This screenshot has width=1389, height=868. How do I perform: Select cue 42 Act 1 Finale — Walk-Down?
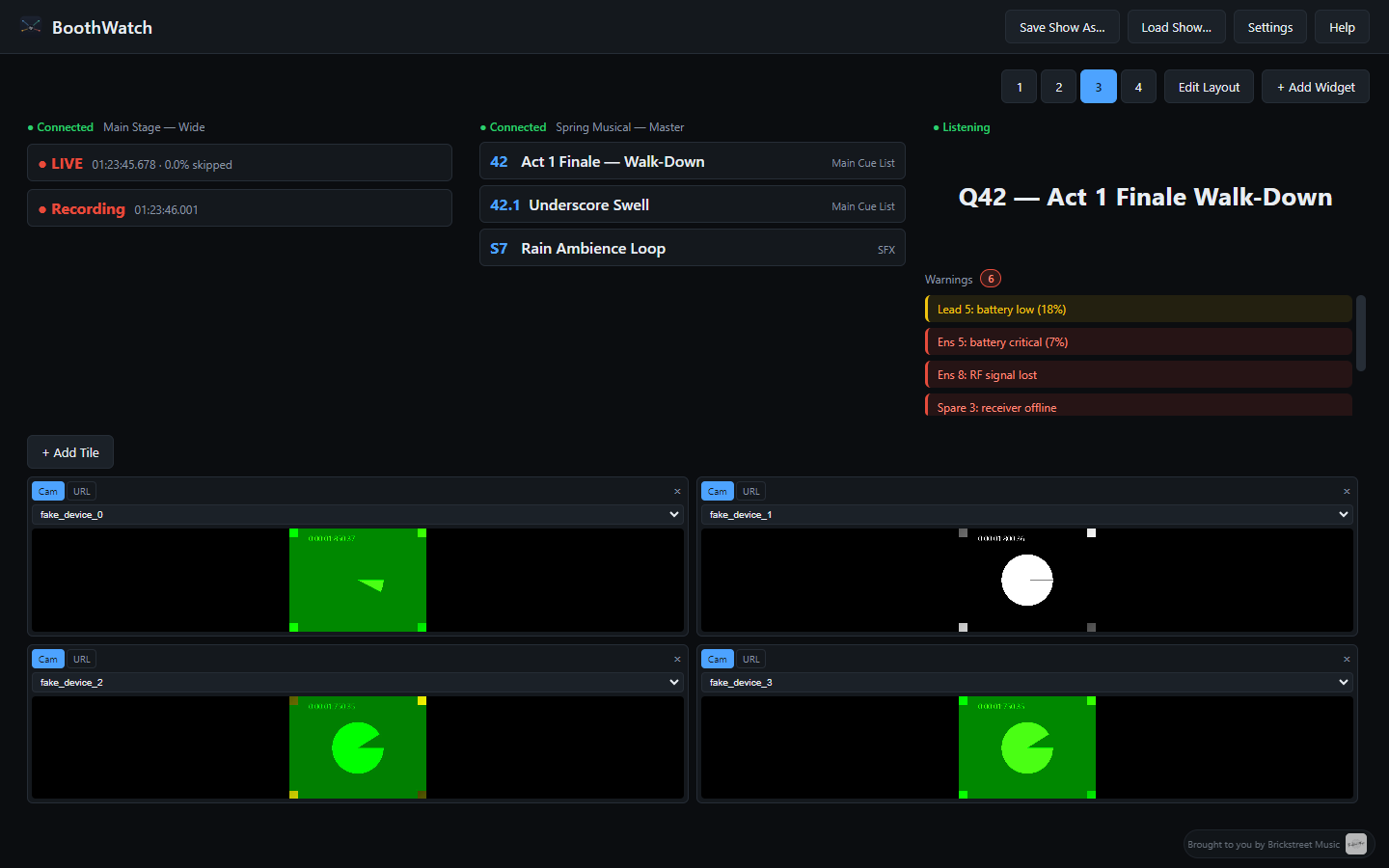coord(693,161)
